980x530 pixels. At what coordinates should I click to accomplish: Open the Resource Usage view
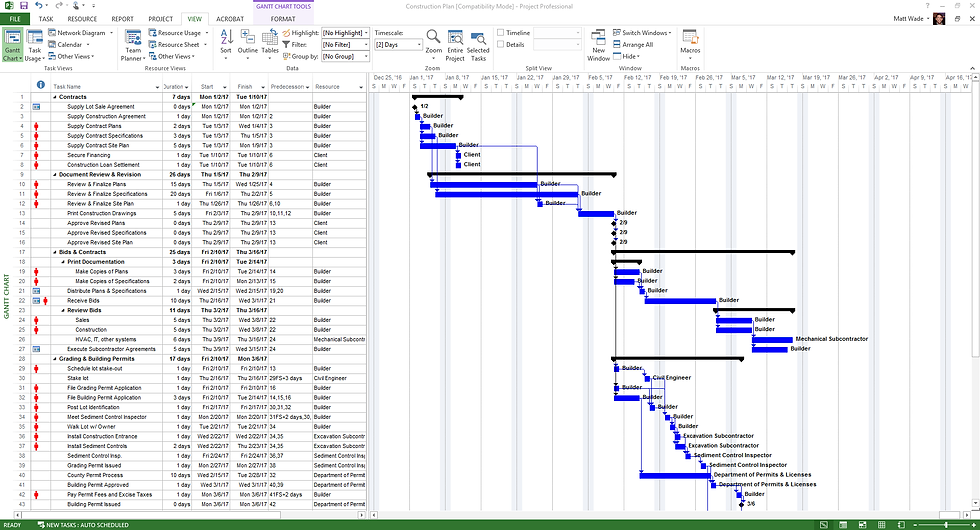[179, 32]
